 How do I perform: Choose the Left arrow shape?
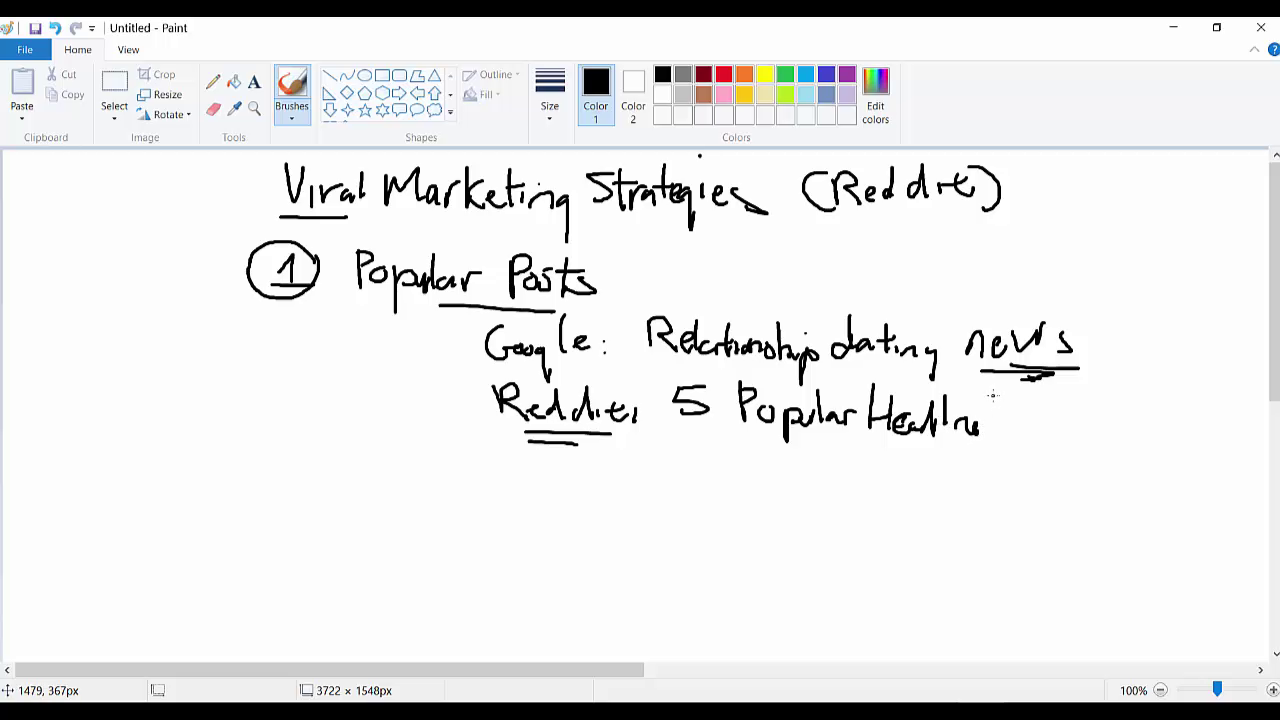pos(417,93)
